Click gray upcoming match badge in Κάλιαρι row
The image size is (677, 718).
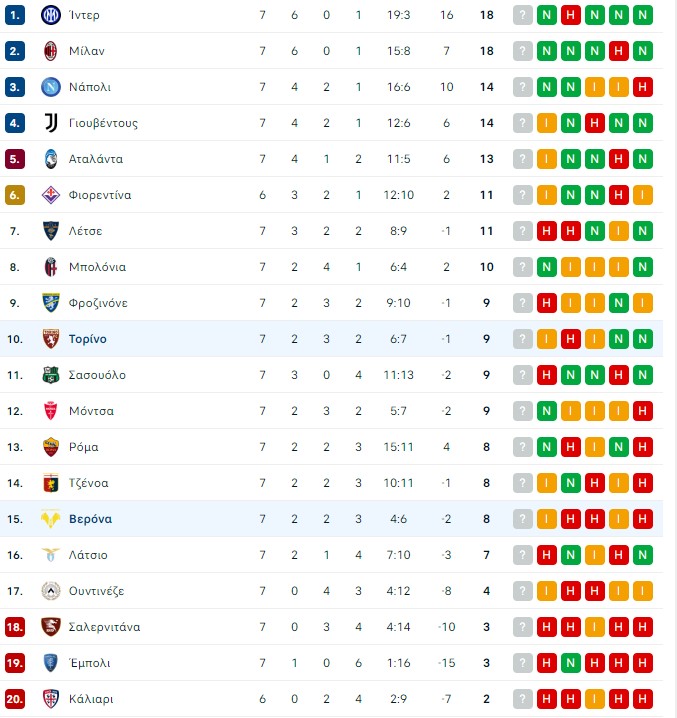[x=523, y=699]
